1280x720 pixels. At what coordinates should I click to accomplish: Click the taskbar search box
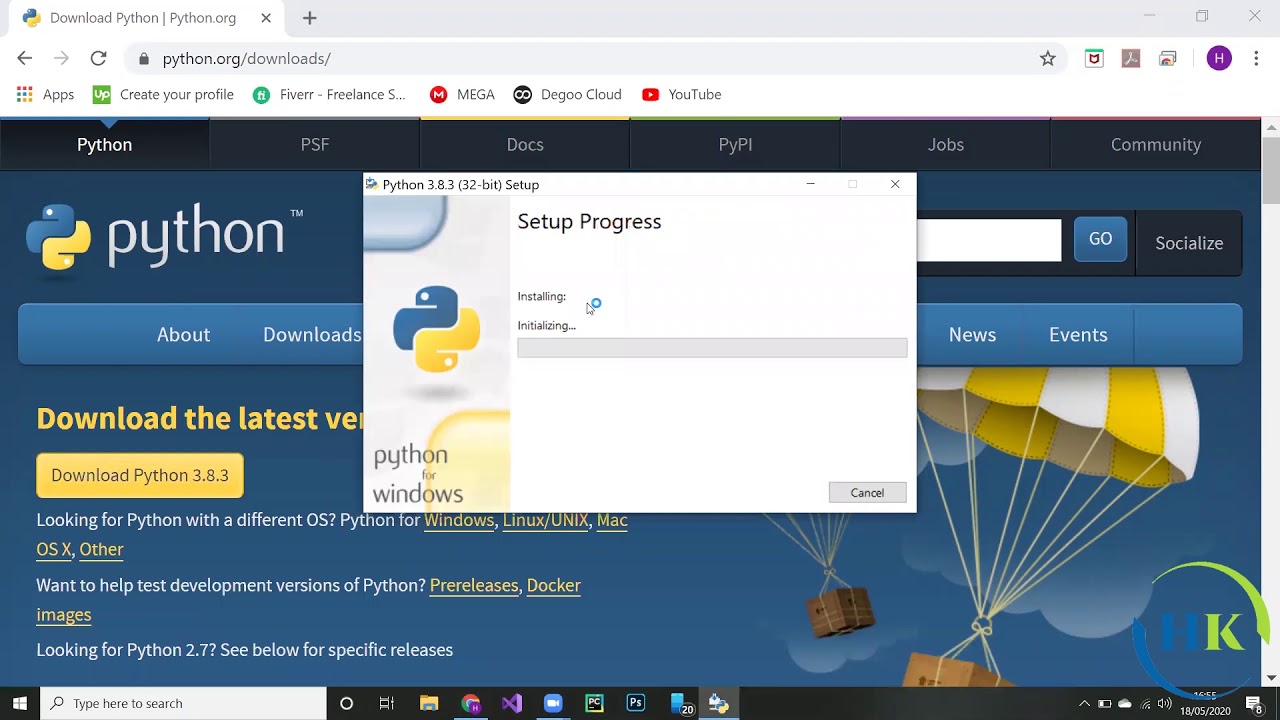click(x=184, y=703)
